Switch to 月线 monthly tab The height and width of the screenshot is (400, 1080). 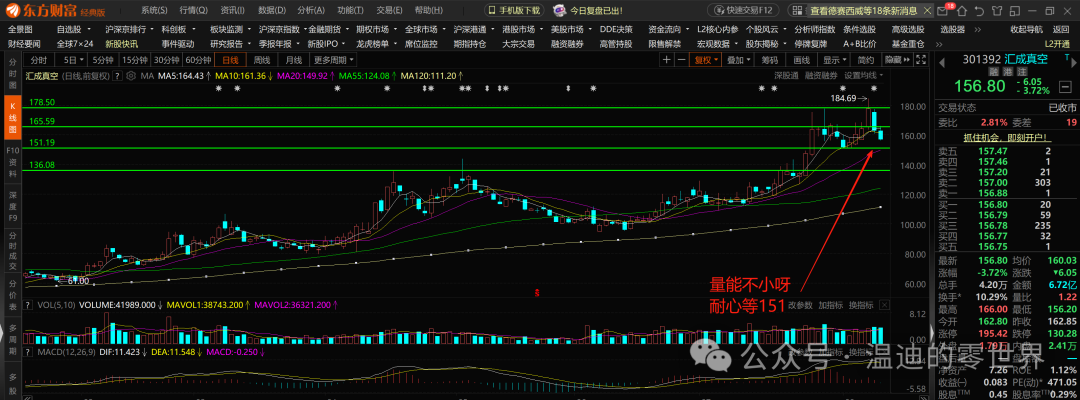tap(293, 60)
